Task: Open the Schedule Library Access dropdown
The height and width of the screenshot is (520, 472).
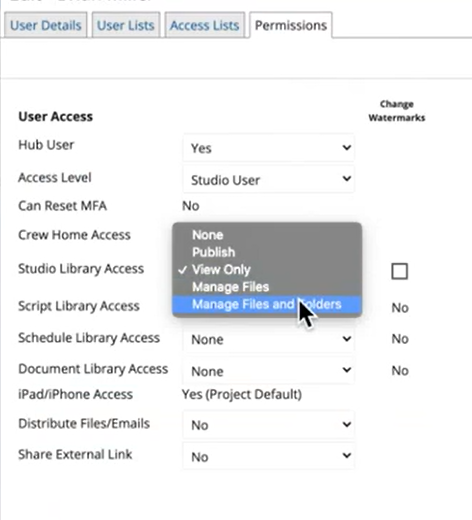Action: [268, 339]
